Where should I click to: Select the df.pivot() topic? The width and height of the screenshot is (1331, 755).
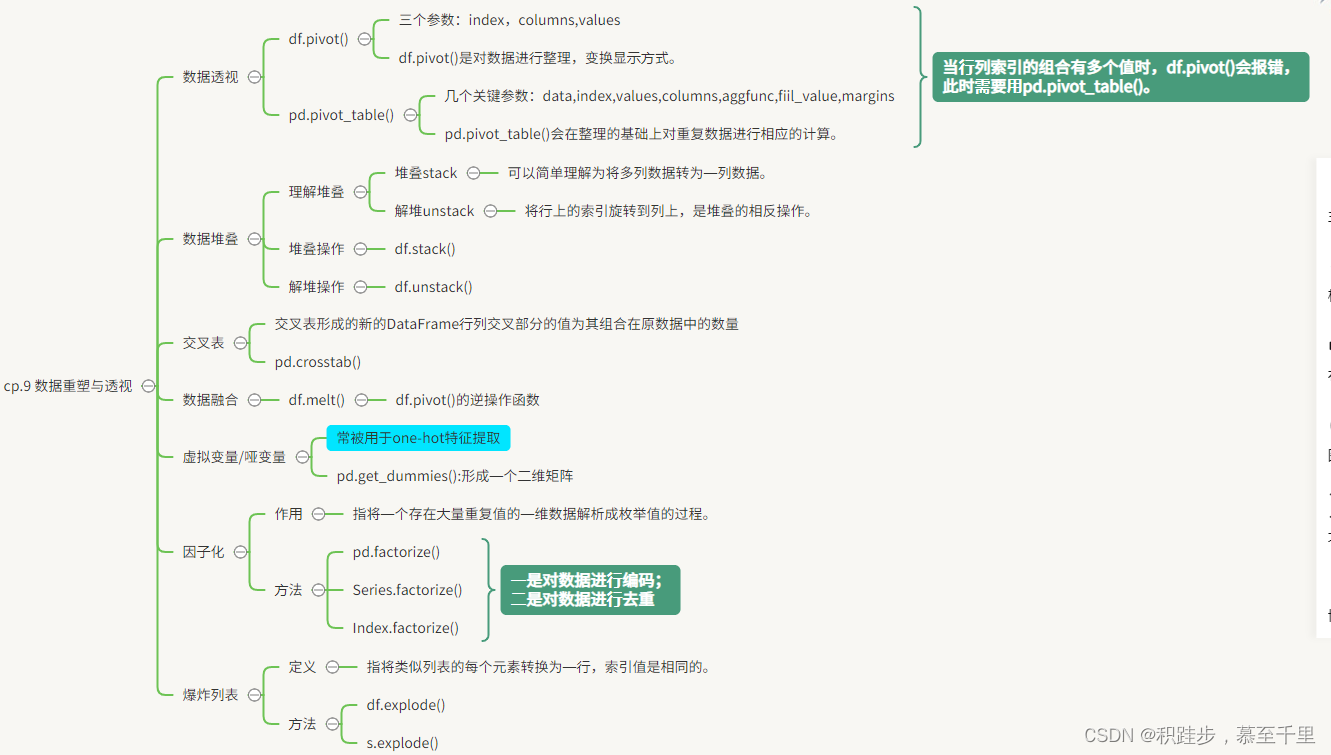(x=318, y=39)
